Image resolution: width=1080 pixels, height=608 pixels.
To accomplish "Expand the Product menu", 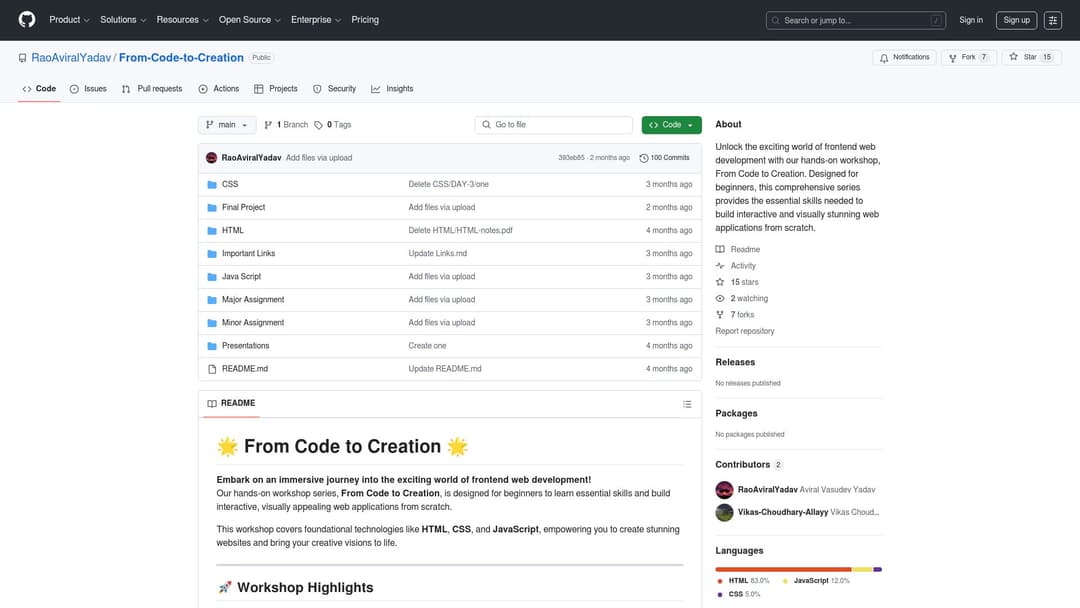I will (x=69, y=20).
